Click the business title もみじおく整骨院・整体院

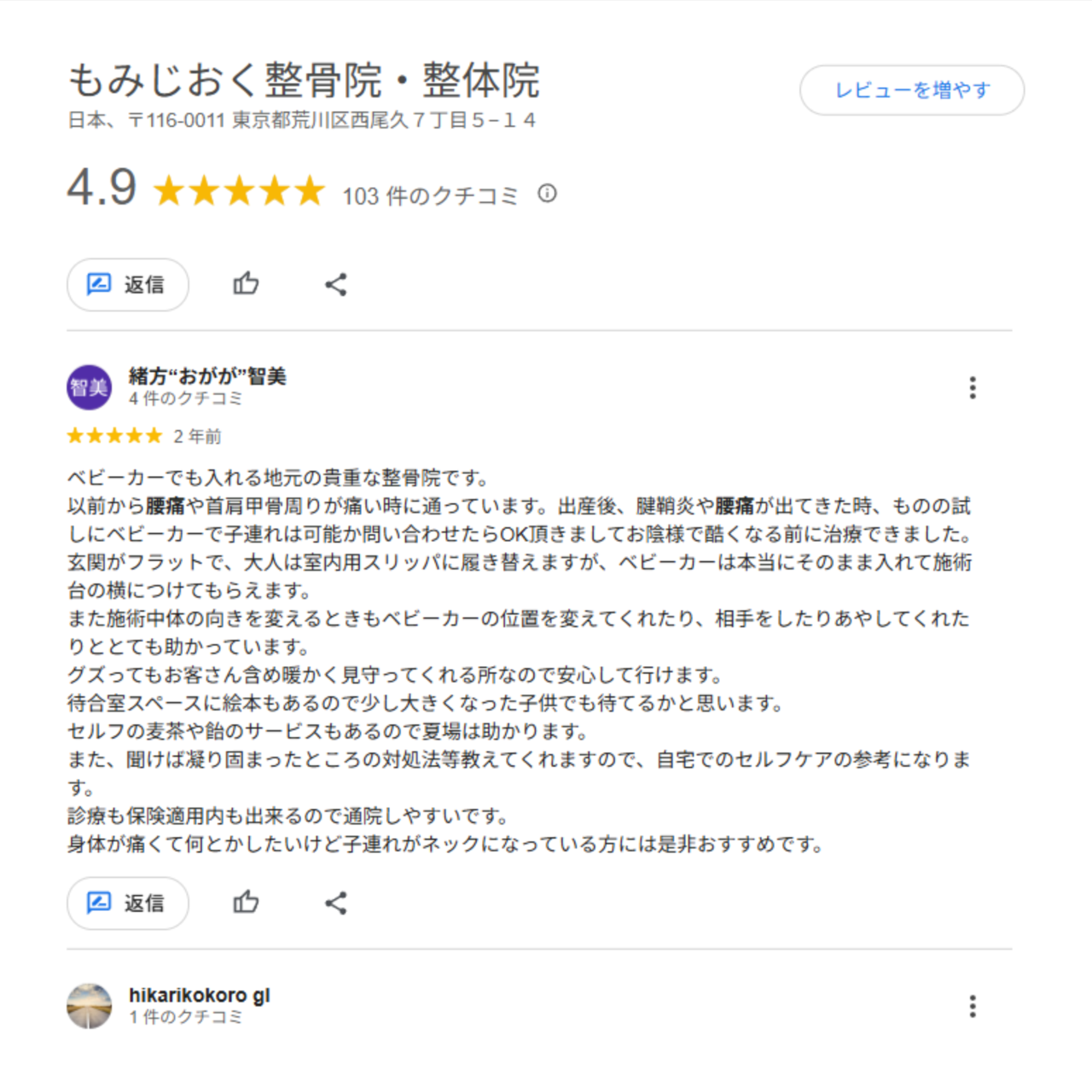click(303, 80)
